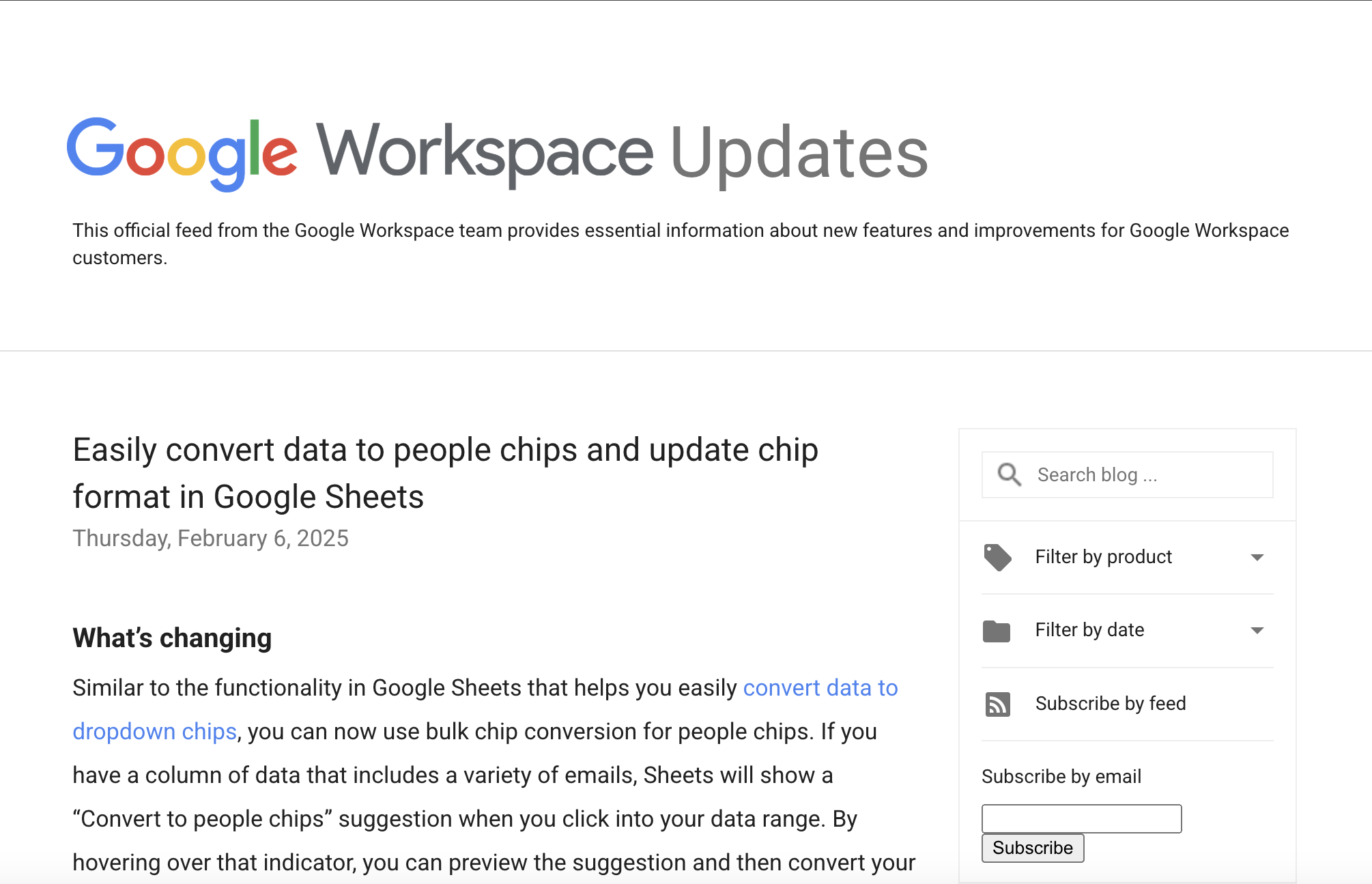The image size is (1372, 884).
Task: Click the folder icon beside Filter by date
Action: point(998,631)
